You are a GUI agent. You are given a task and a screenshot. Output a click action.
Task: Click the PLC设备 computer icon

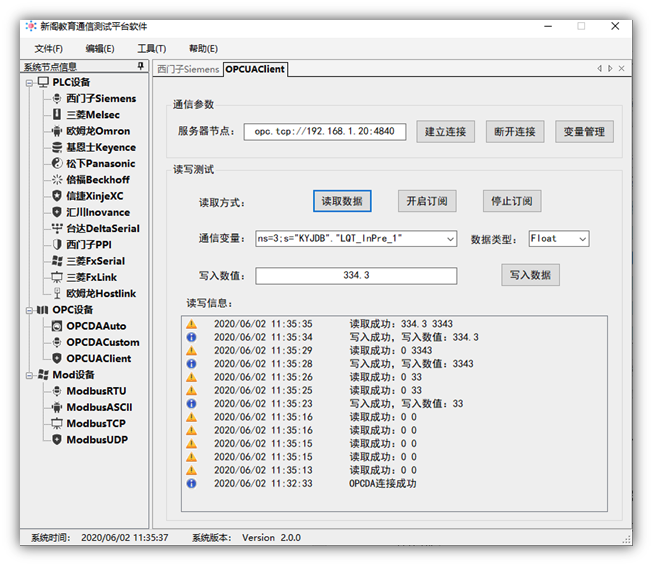43,82
